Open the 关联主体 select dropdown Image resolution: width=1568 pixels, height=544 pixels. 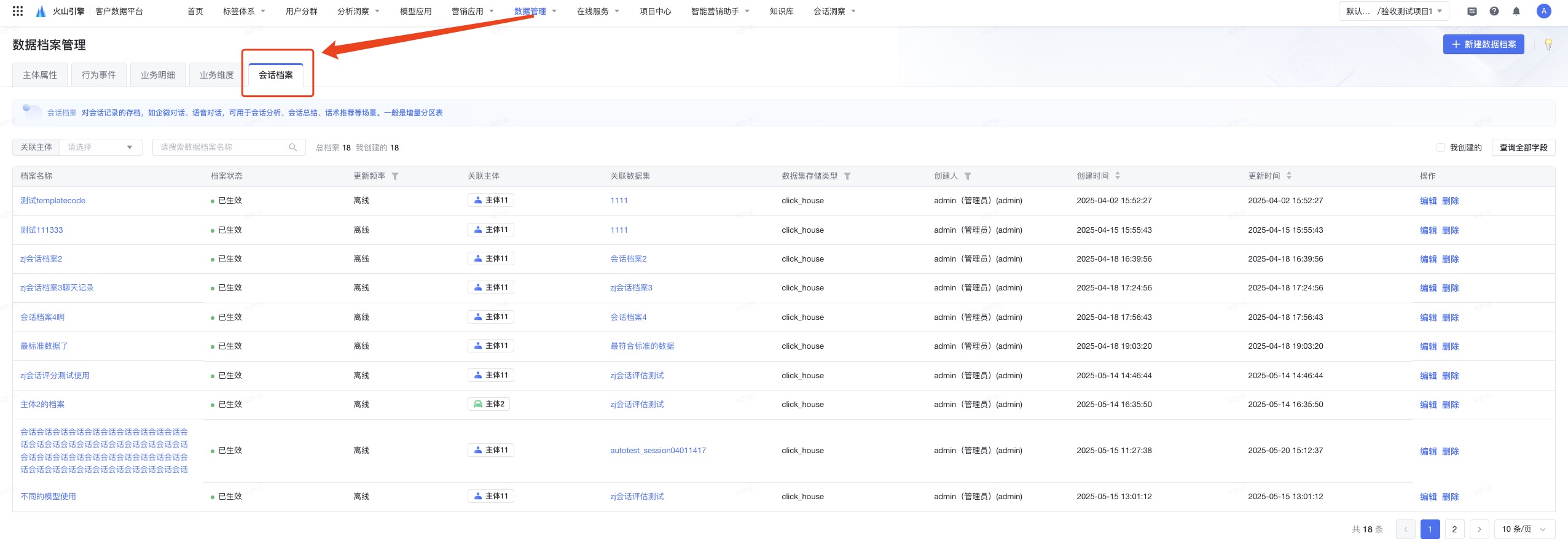(x=101, y=147)
